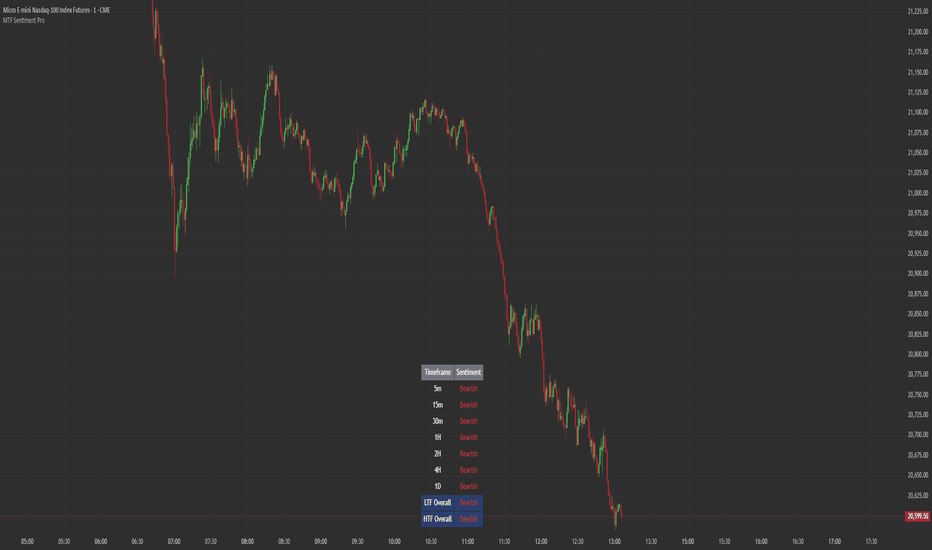
Task: Click the 07:00 time axis label
Action: 174,542
